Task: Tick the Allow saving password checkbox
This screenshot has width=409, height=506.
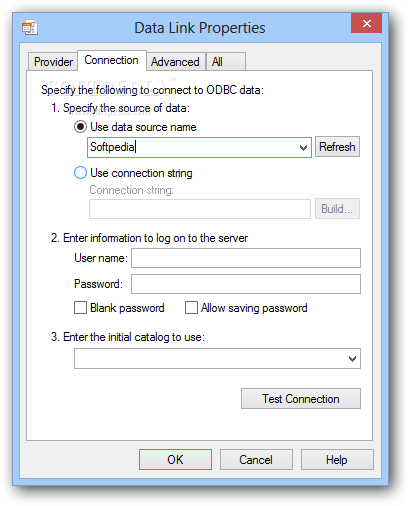Action: click(191, 308)
